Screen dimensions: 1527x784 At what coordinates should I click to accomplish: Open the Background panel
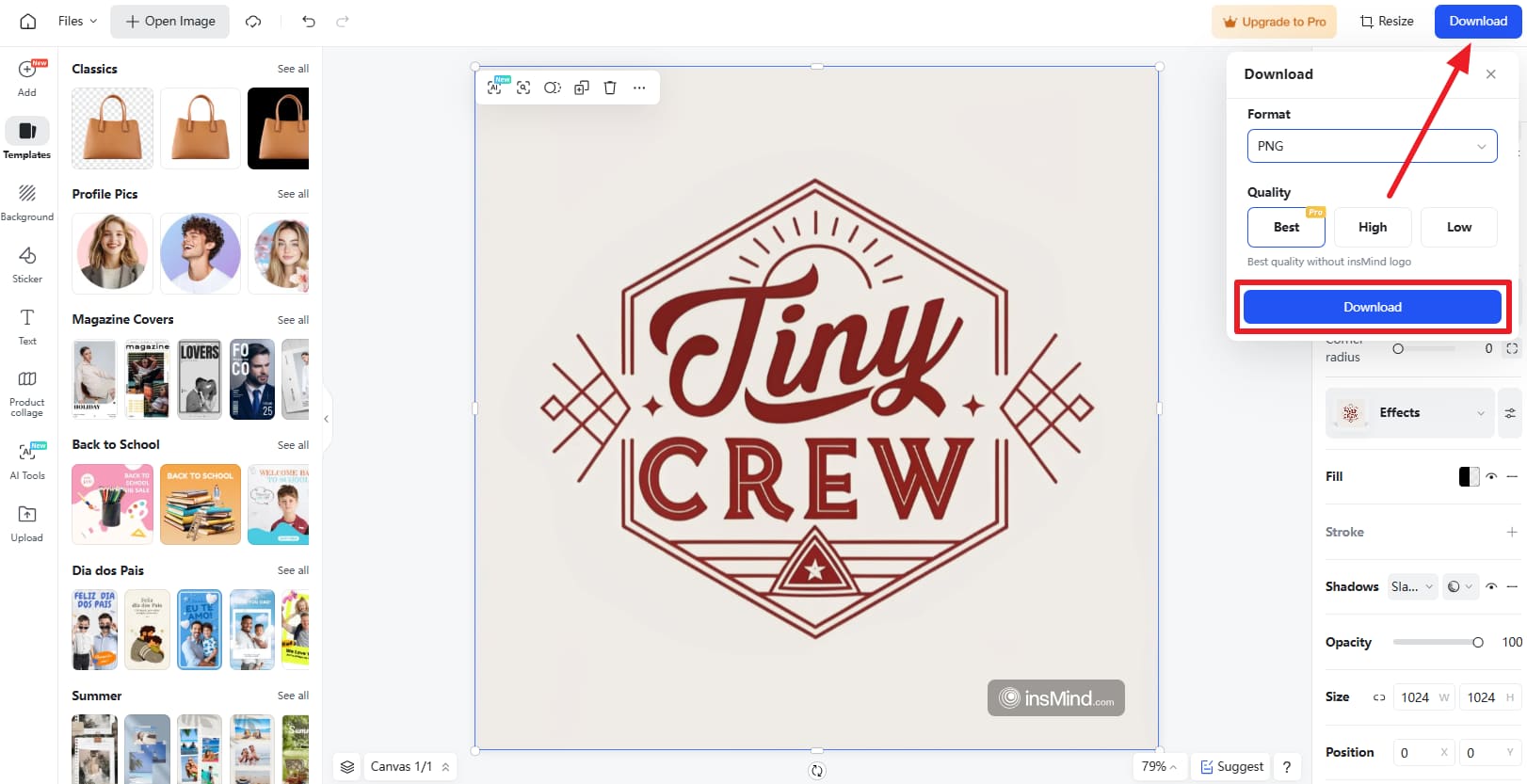pos(27,201)
